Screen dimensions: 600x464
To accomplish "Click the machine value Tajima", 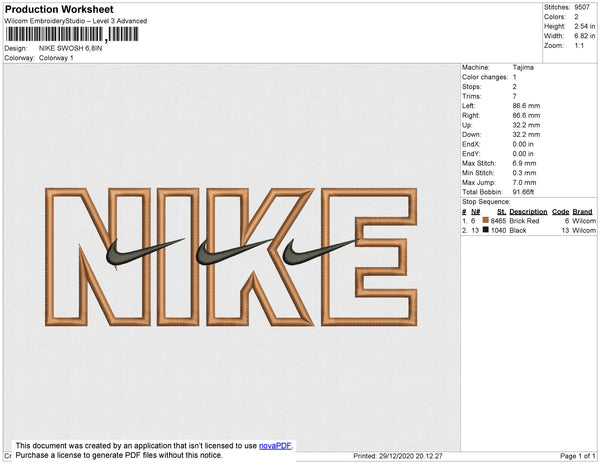I will [x=523, y=67].
